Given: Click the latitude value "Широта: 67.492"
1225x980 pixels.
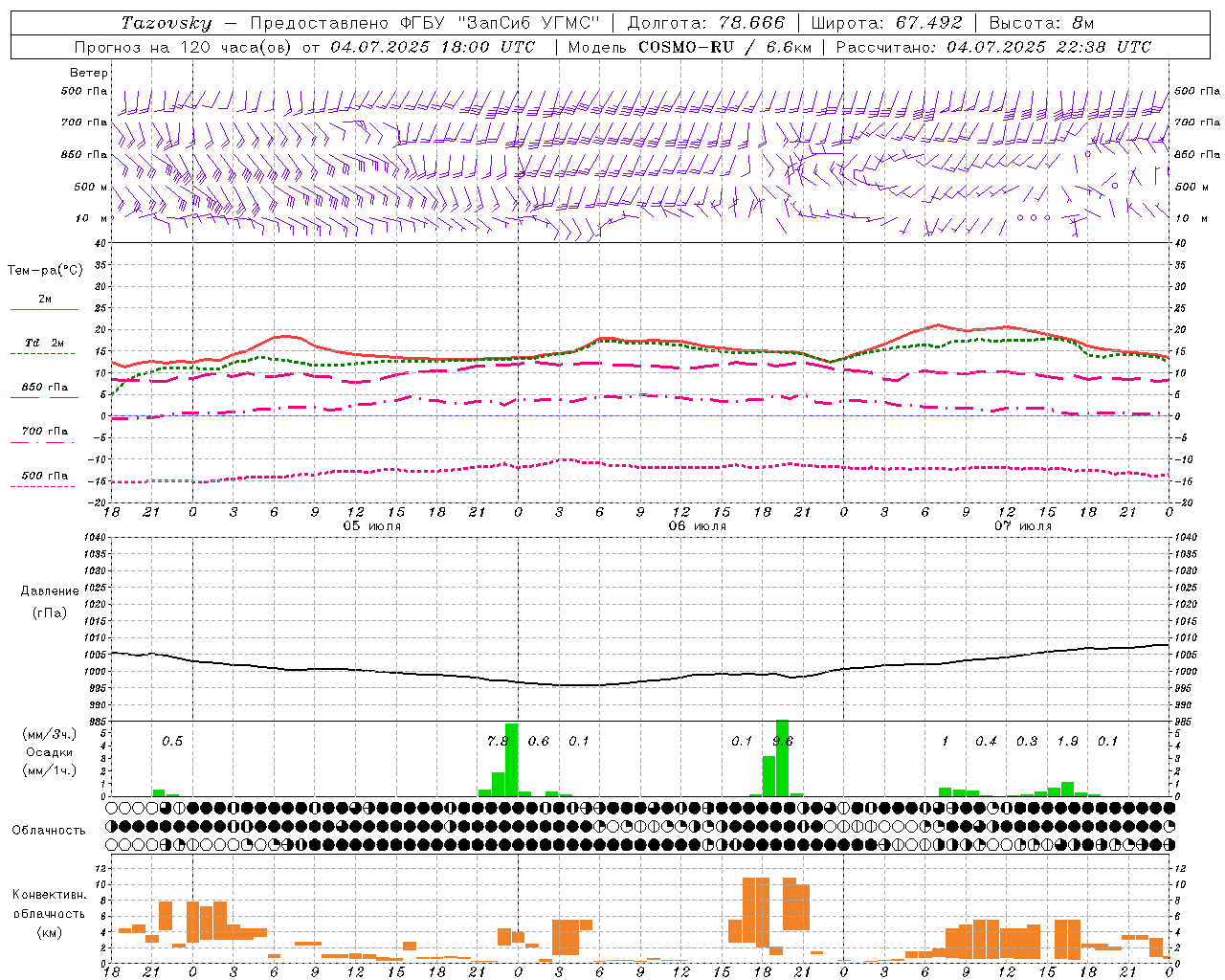Looking at the screenshot, I should click(x=886, y=22).
